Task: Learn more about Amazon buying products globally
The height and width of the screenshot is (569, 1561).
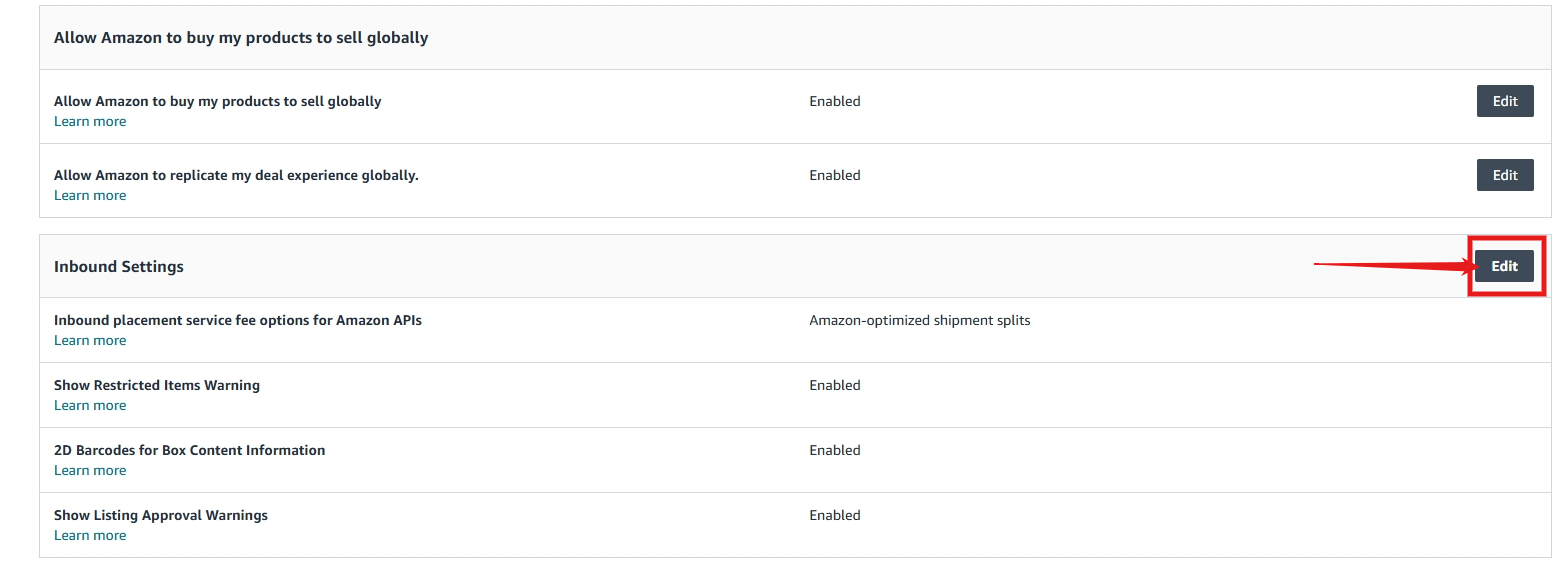Action: pos(90,122)
